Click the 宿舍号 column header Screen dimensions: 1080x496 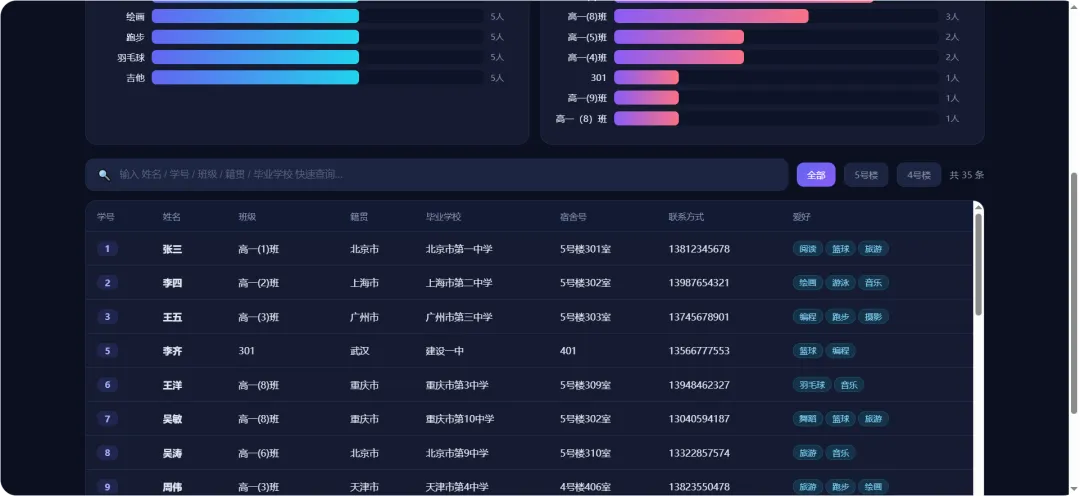pos(573,217)
